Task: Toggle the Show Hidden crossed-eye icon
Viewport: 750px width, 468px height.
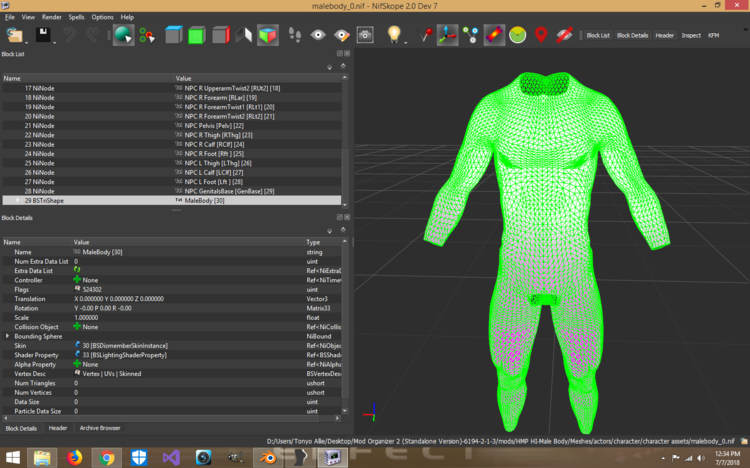Action: pyautogui.click(x=564, y=35)
